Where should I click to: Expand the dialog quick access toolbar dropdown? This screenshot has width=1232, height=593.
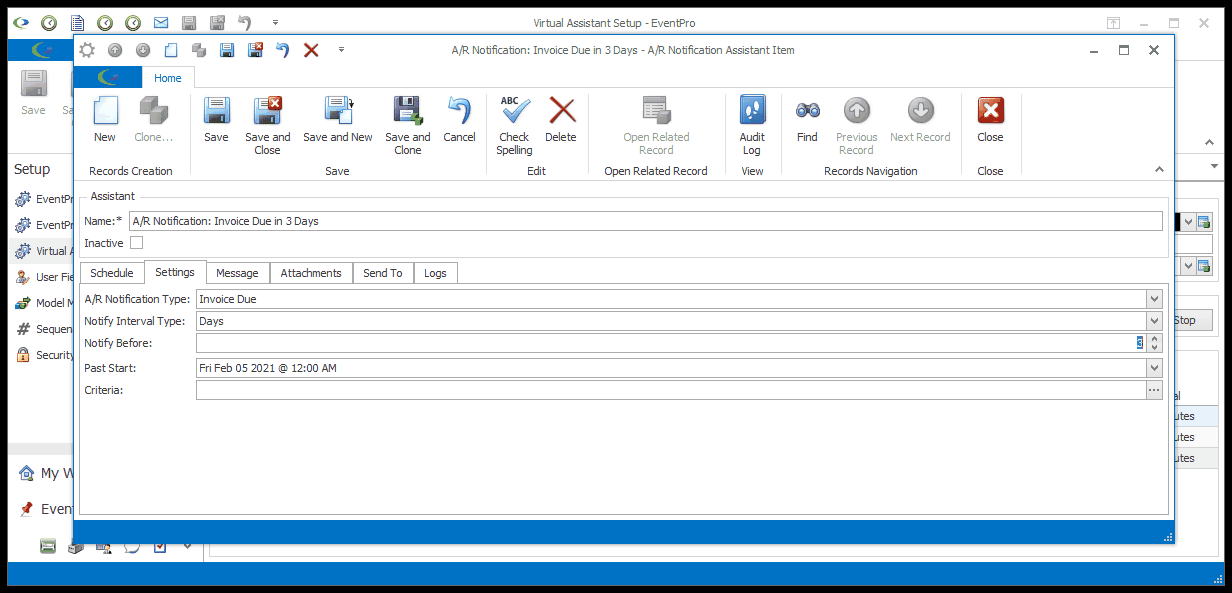[341, 50]
